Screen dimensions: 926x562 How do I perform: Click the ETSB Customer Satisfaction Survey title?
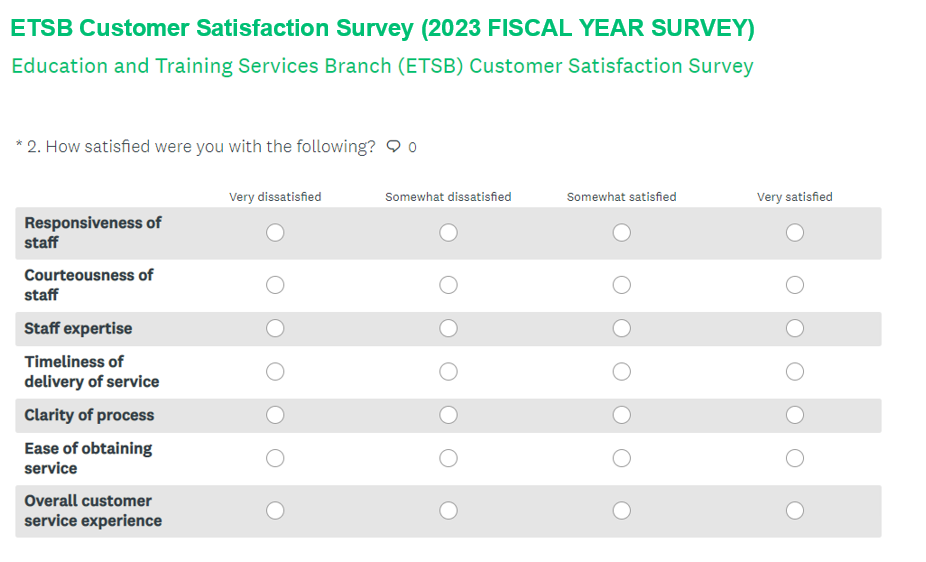(x=382, y=28)
